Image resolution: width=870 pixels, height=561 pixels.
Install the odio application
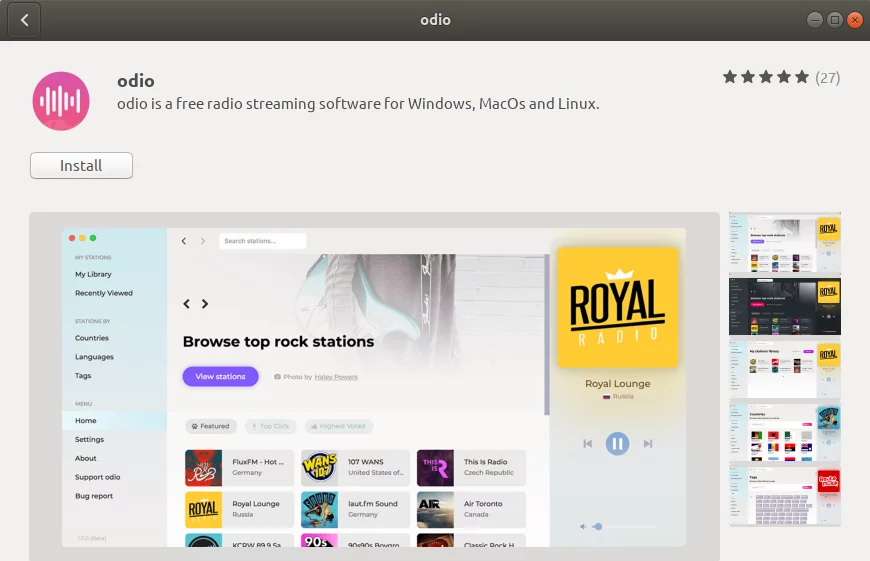click(x=81, y=165)
